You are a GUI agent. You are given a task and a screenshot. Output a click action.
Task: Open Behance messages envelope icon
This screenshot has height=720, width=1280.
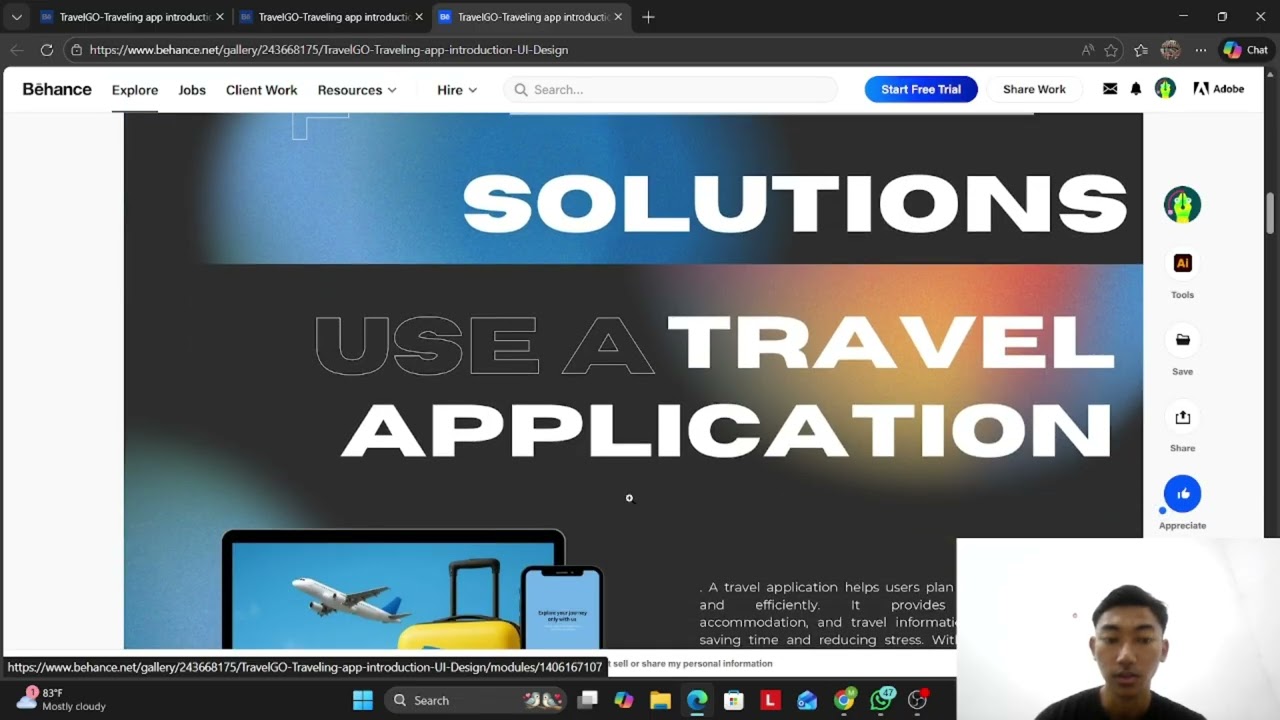(1110, 89)
